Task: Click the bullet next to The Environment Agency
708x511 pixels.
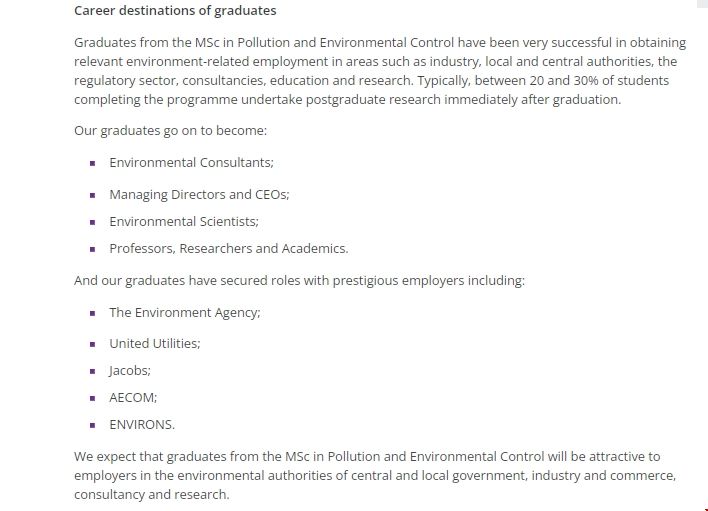Action: (92, 313)
